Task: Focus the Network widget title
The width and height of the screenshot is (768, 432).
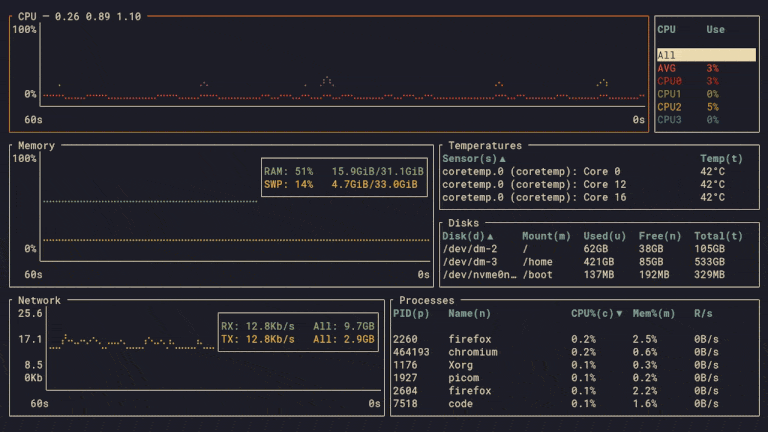Action: (x=39, y=300)
